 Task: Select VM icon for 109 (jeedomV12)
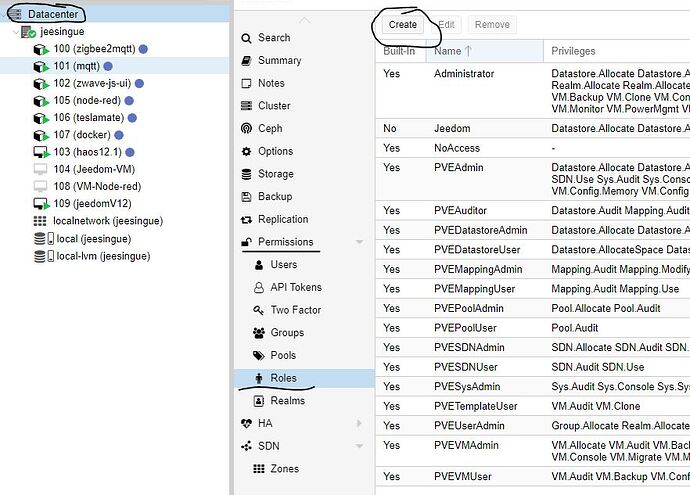click(41, 204)
